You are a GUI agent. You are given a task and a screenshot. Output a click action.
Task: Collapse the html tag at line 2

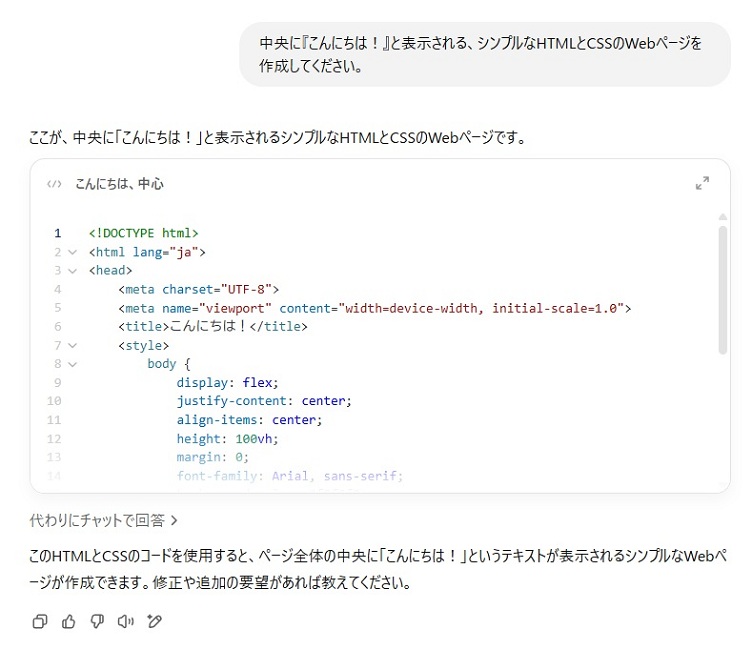(x=72, y=252)
